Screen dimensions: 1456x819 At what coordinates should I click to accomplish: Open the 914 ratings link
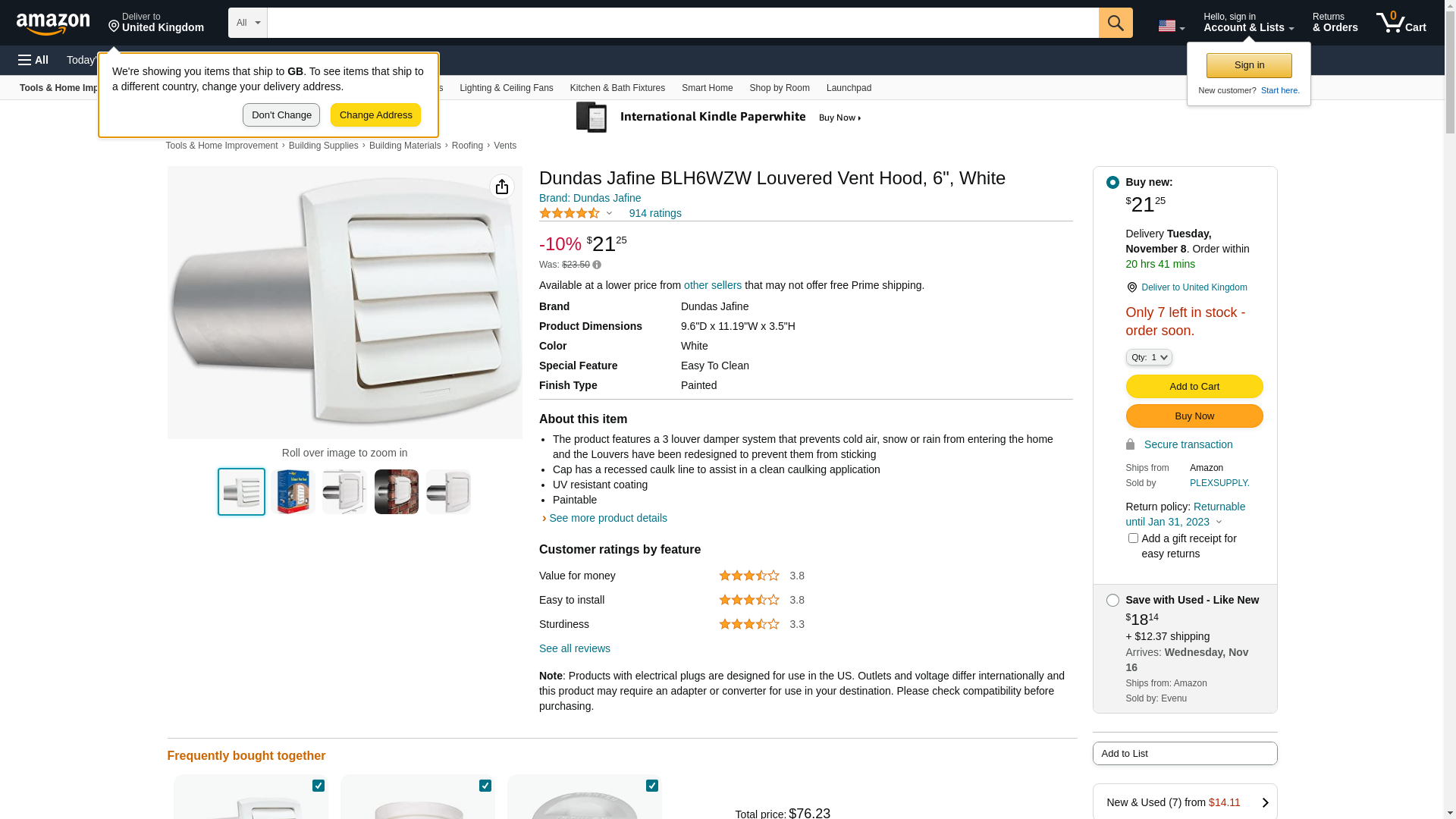tap(655, 213)
